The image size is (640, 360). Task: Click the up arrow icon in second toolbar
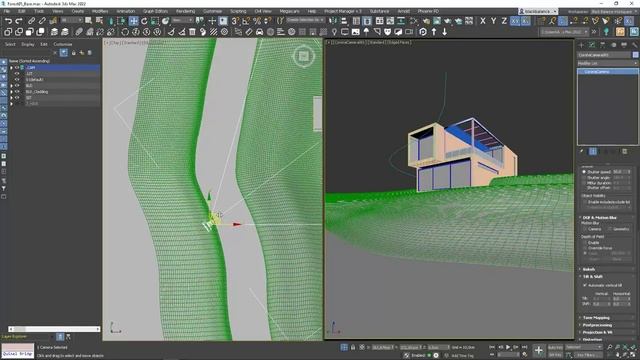434,32
